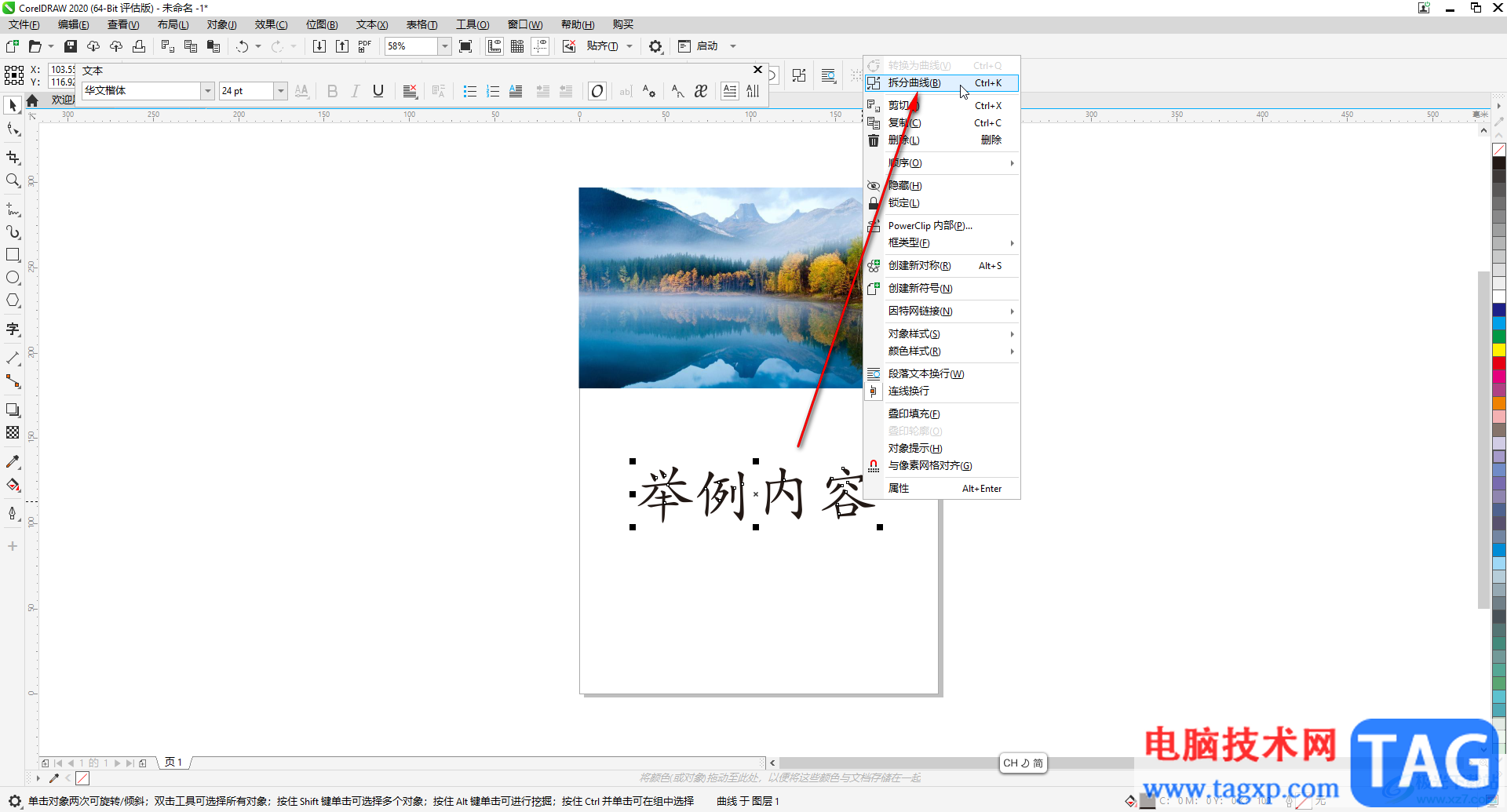Click the red color swatch in palette
1507x812 pixels.
tap(1499, 363)
